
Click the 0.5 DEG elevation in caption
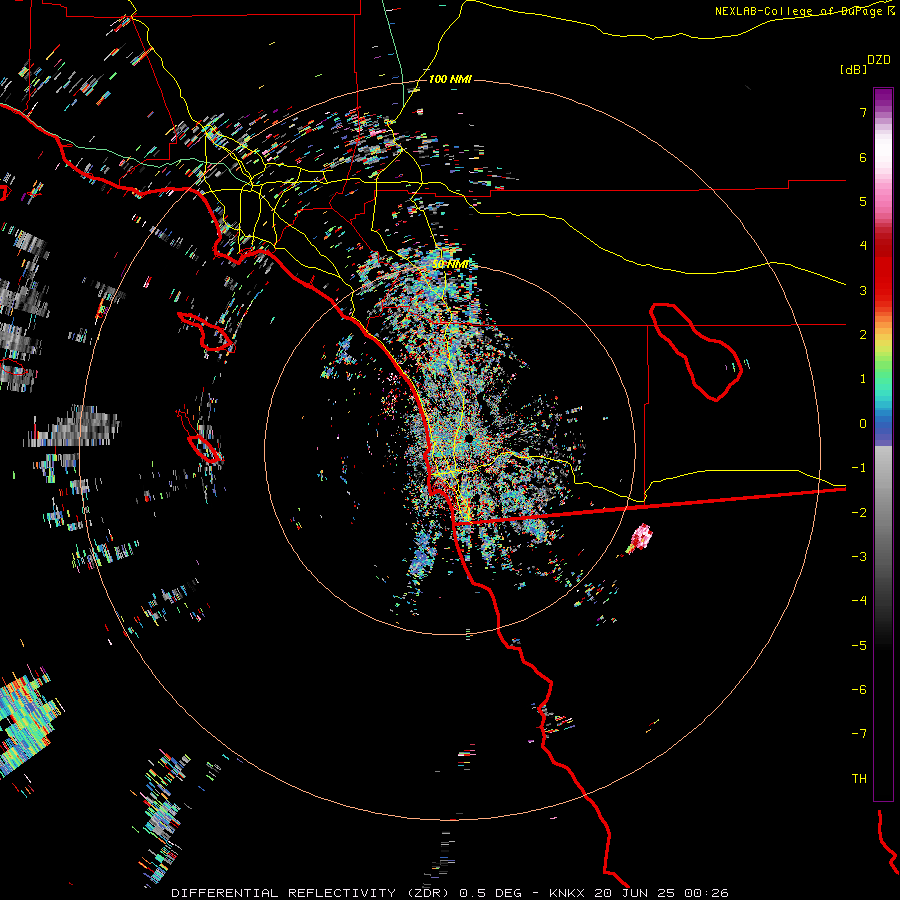coord(491,893)
